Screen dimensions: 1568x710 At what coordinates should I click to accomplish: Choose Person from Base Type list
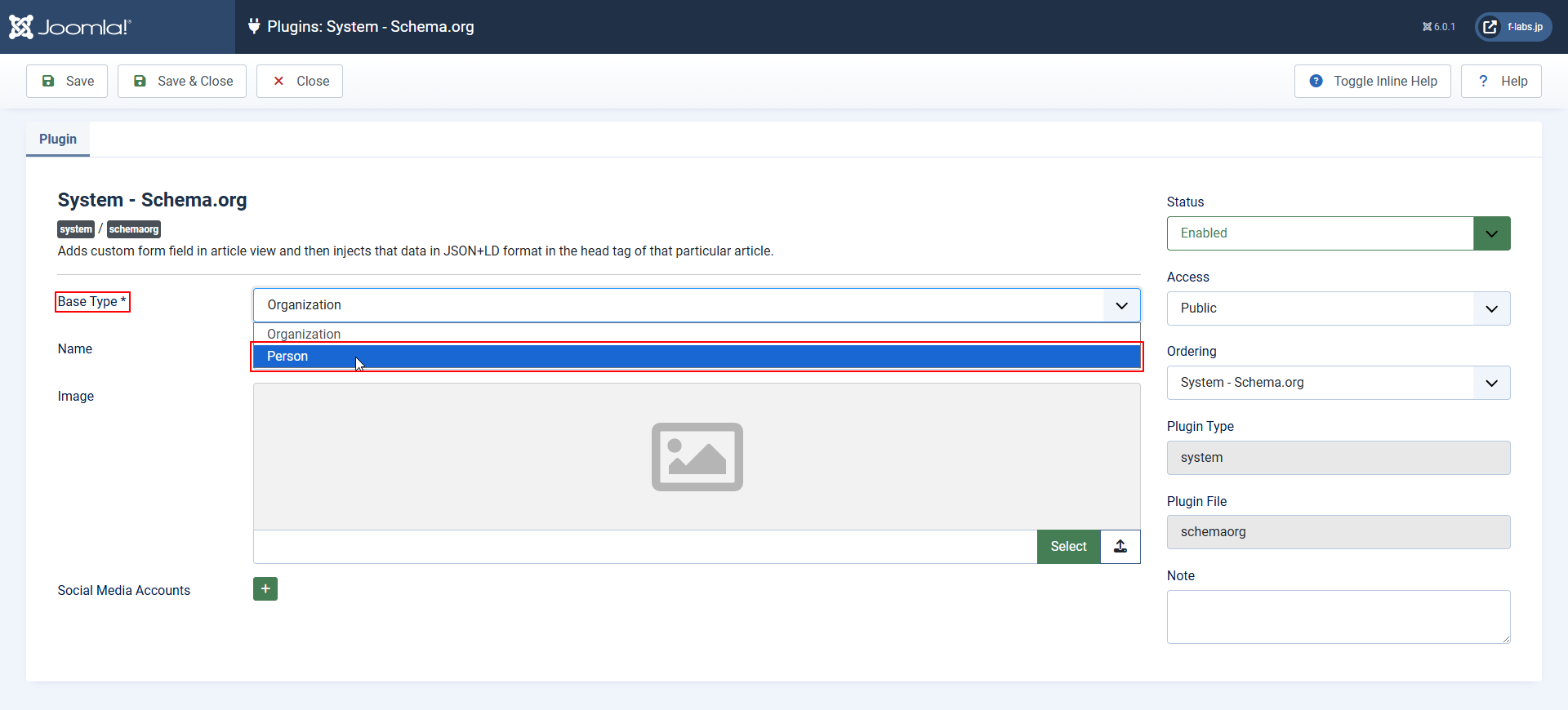point(696,357)
